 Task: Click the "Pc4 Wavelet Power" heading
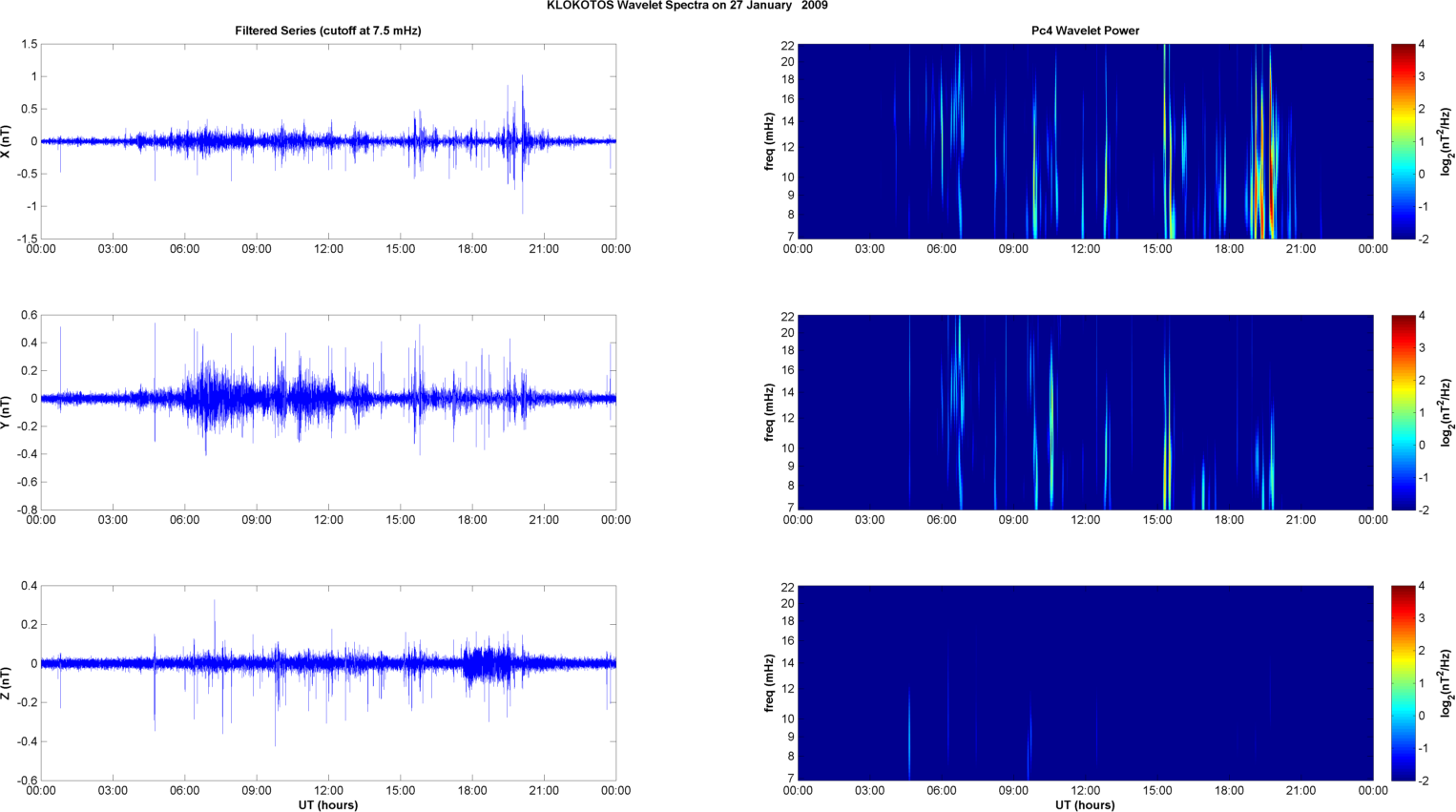coord(1085,31)
